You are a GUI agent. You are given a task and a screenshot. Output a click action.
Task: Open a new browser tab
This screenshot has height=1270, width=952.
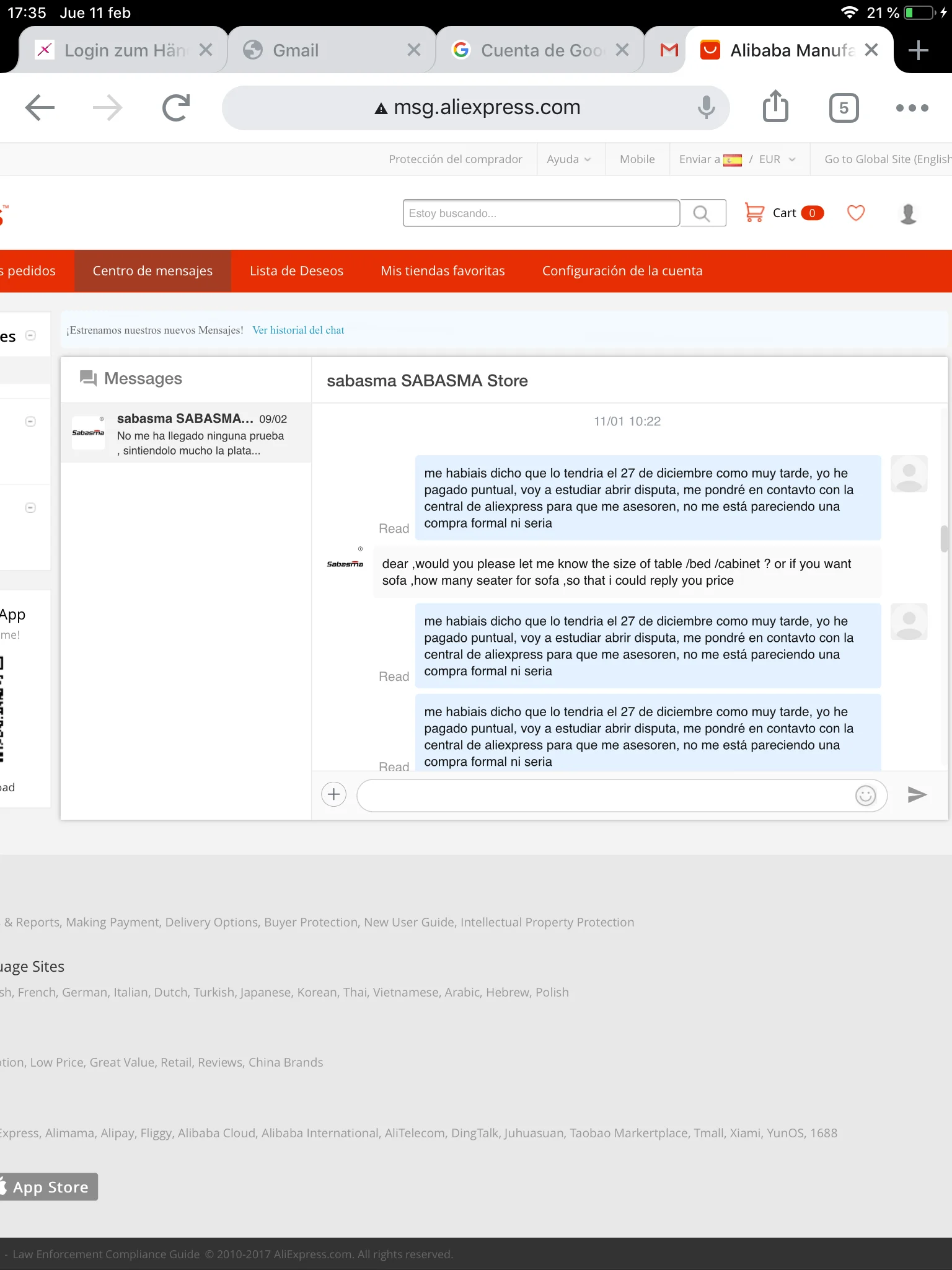tap(918, 50)
